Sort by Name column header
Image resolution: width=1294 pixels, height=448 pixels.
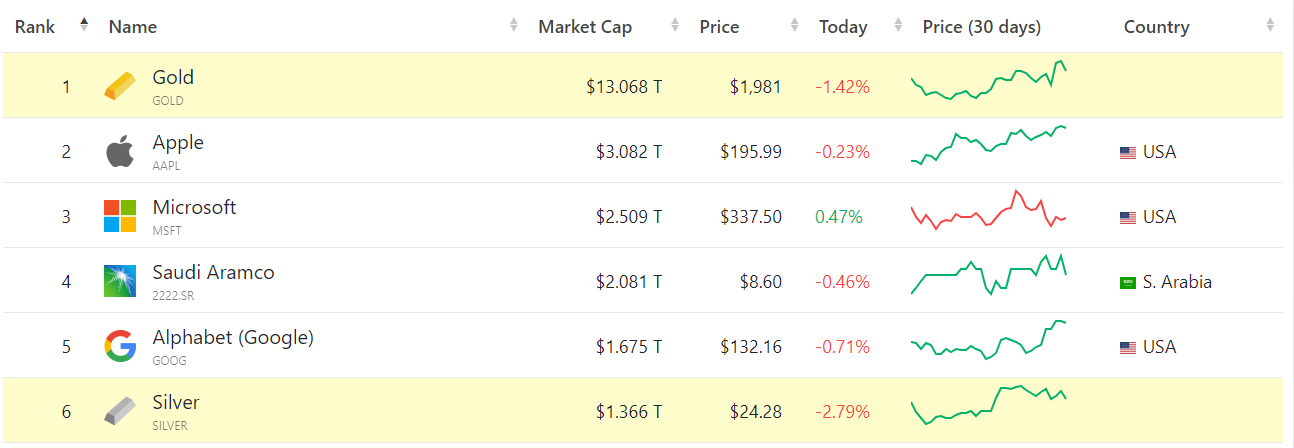133,27
